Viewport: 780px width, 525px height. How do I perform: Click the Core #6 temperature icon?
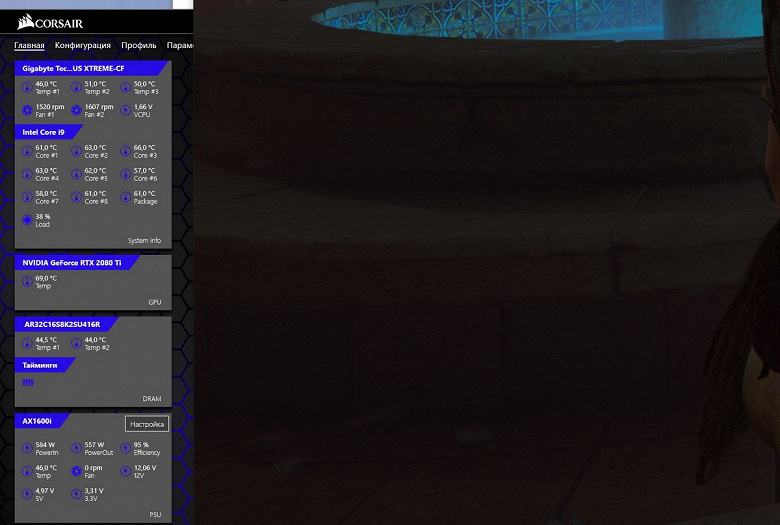click(125, 174)
